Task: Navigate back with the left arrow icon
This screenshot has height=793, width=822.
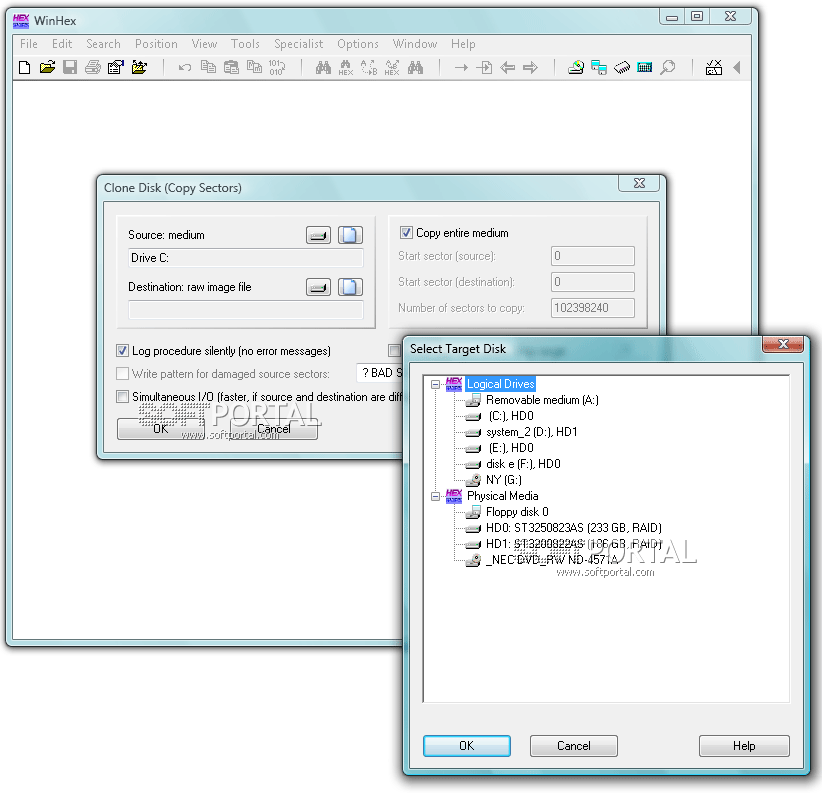Action: point(507,68)
